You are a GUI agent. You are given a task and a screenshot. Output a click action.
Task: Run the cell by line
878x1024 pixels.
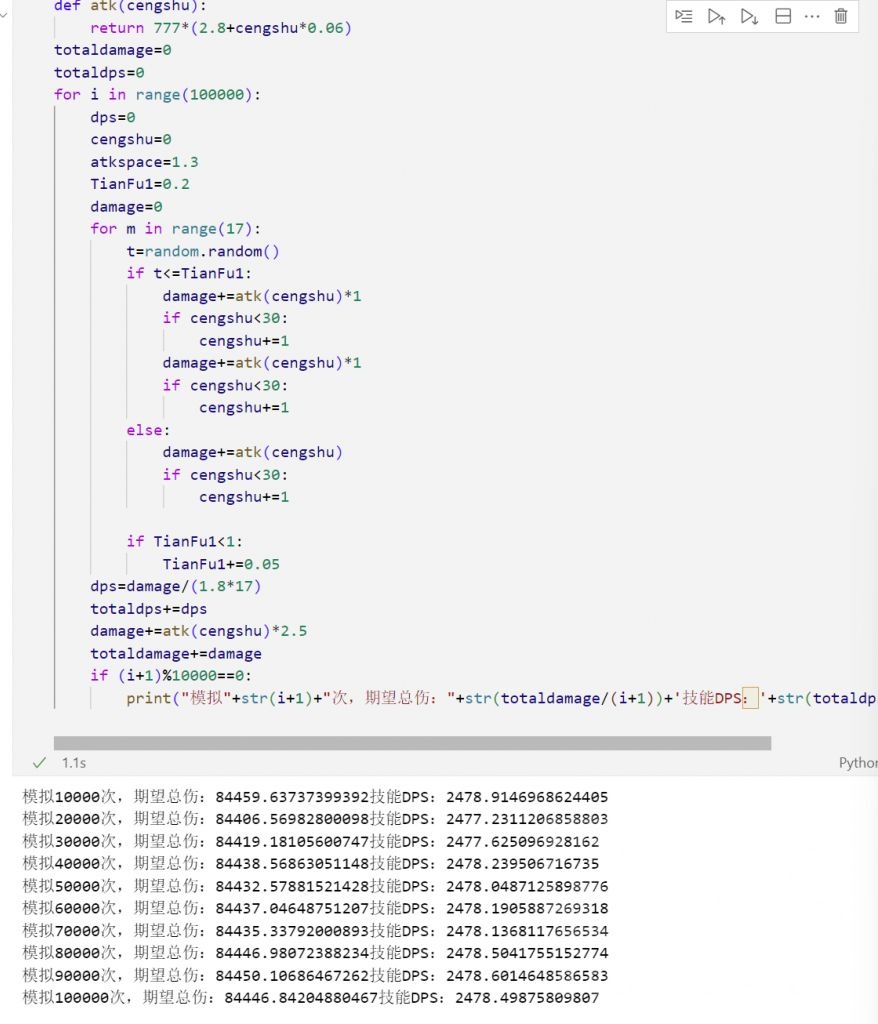click(685, 17)
